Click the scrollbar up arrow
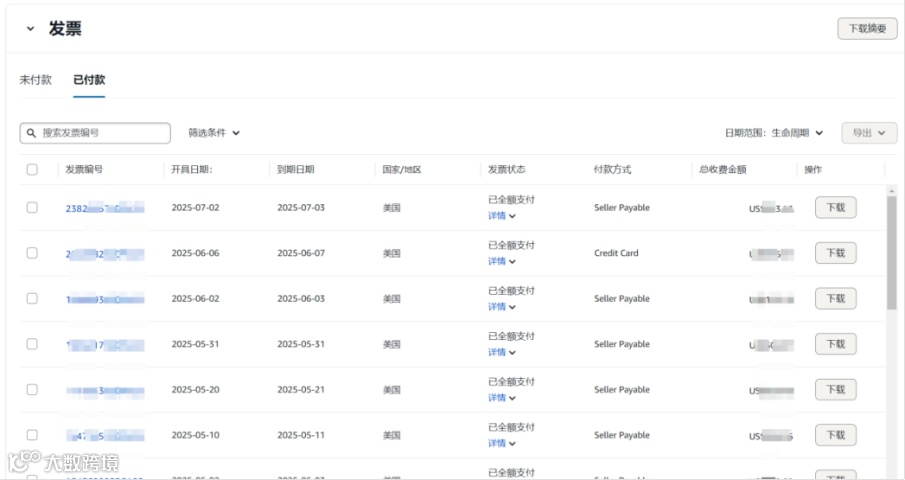Screen dimensions: 905x480 [x=892, y=190]
